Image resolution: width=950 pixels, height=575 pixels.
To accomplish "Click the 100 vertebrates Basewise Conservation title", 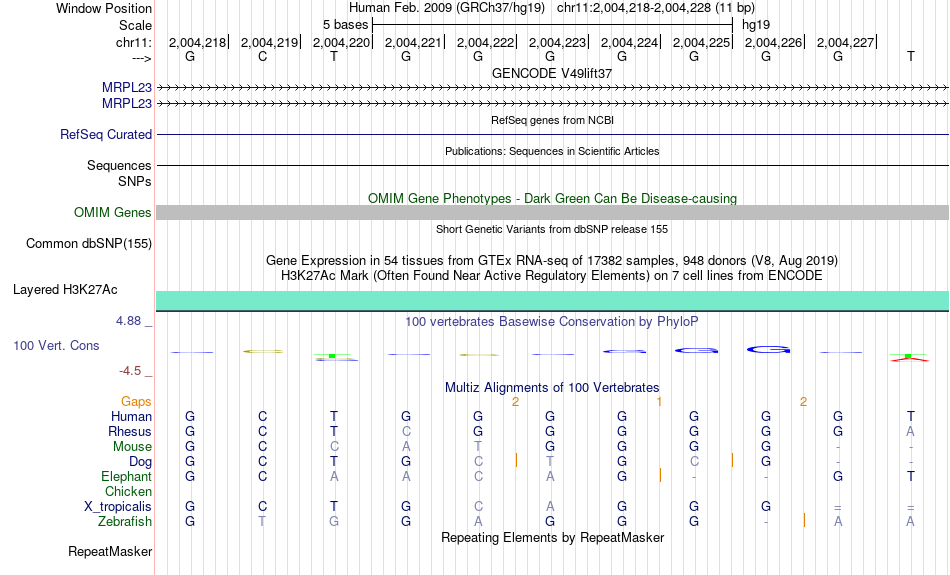I will [552, 322].
